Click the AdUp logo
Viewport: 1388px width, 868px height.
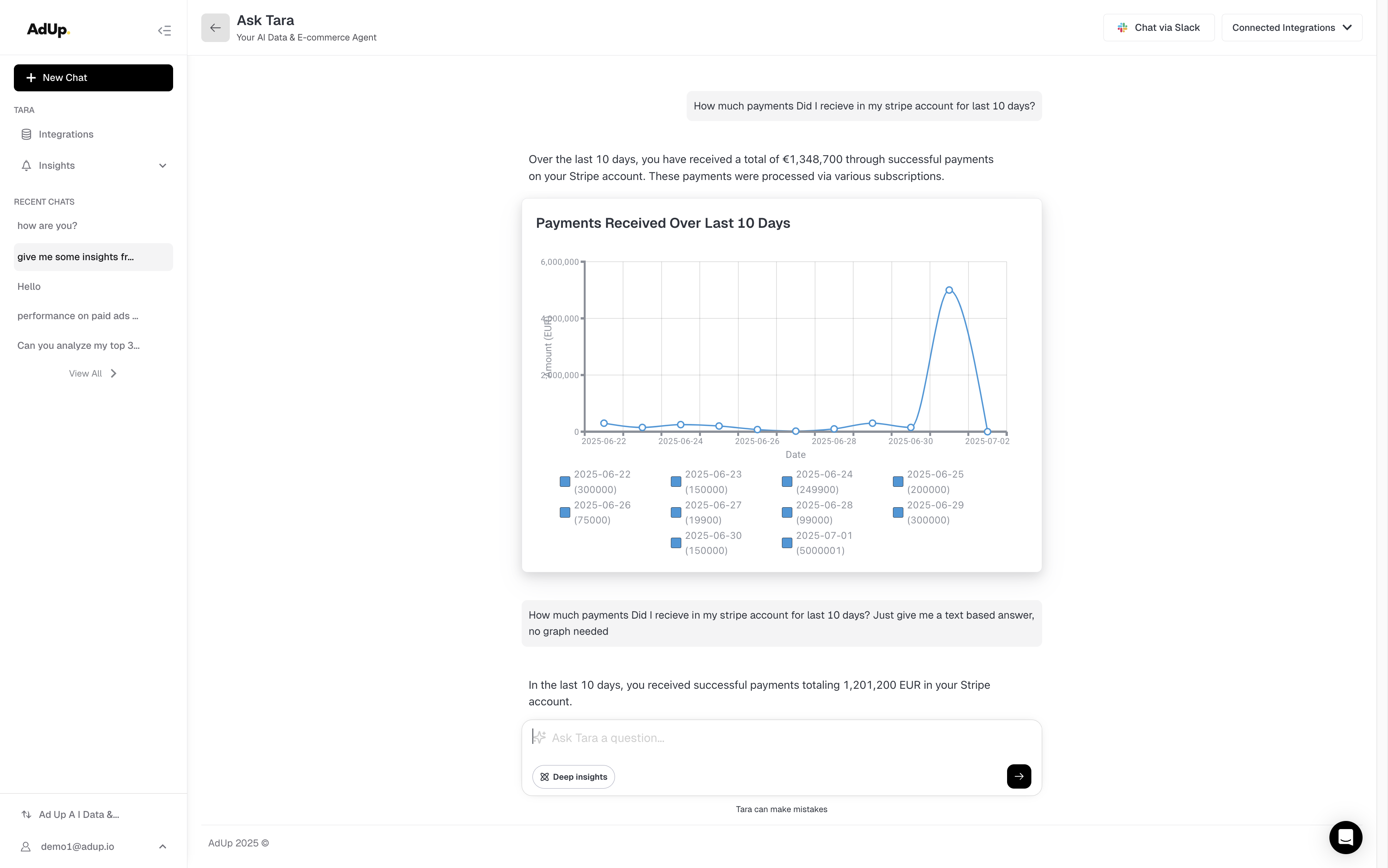[48, 29]
